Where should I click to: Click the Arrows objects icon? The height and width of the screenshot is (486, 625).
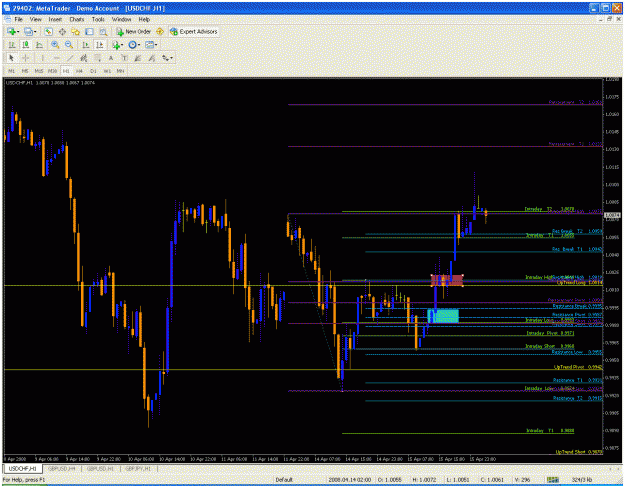click(x=165, y=58)
